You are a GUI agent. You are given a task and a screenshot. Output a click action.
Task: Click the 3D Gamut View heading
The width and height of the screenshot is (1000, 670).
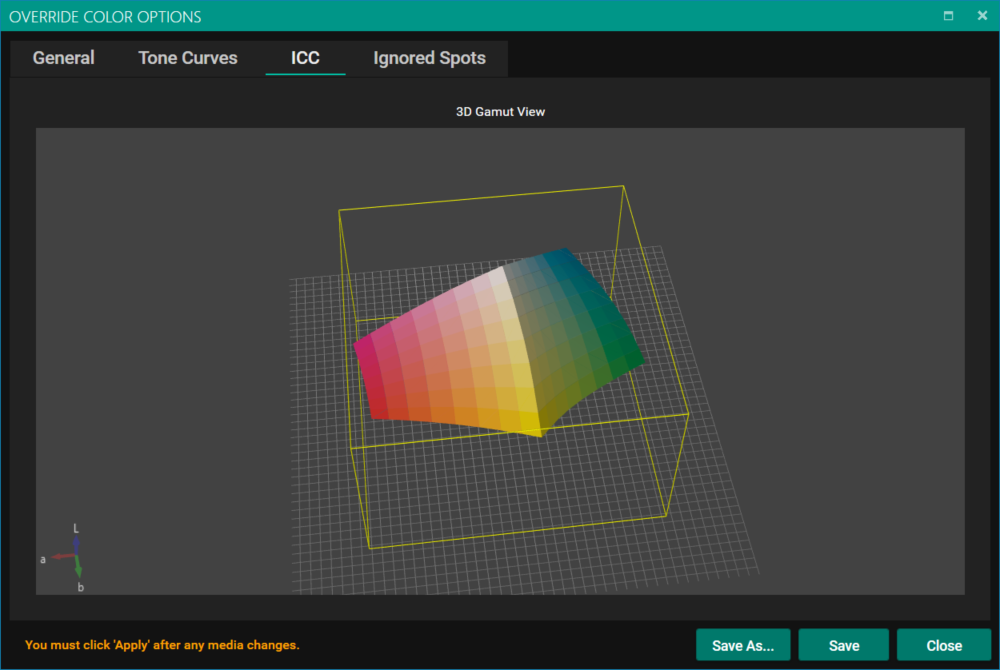[500, 112]
